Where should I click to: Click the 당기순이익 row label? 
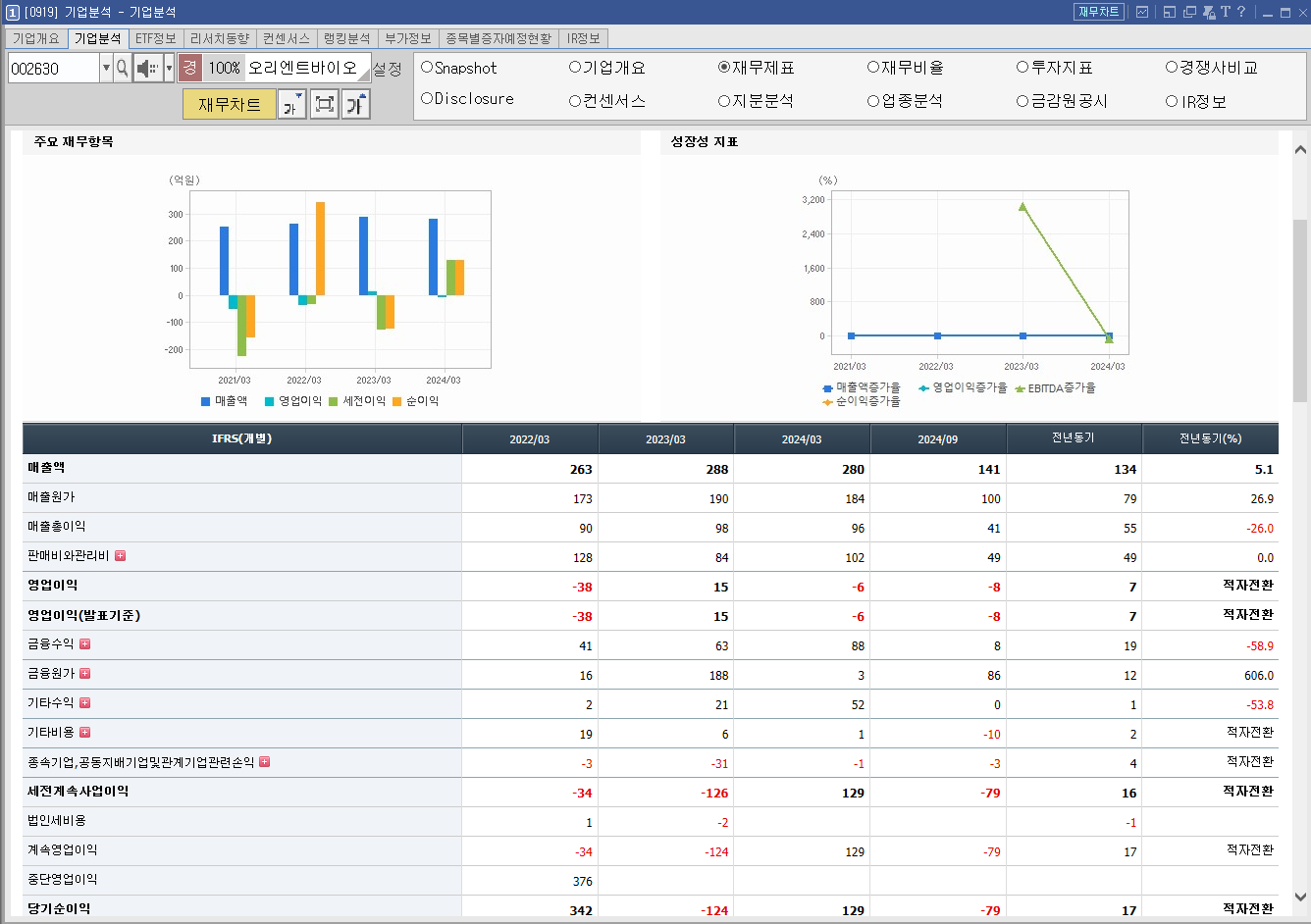(x=59, y=909)
